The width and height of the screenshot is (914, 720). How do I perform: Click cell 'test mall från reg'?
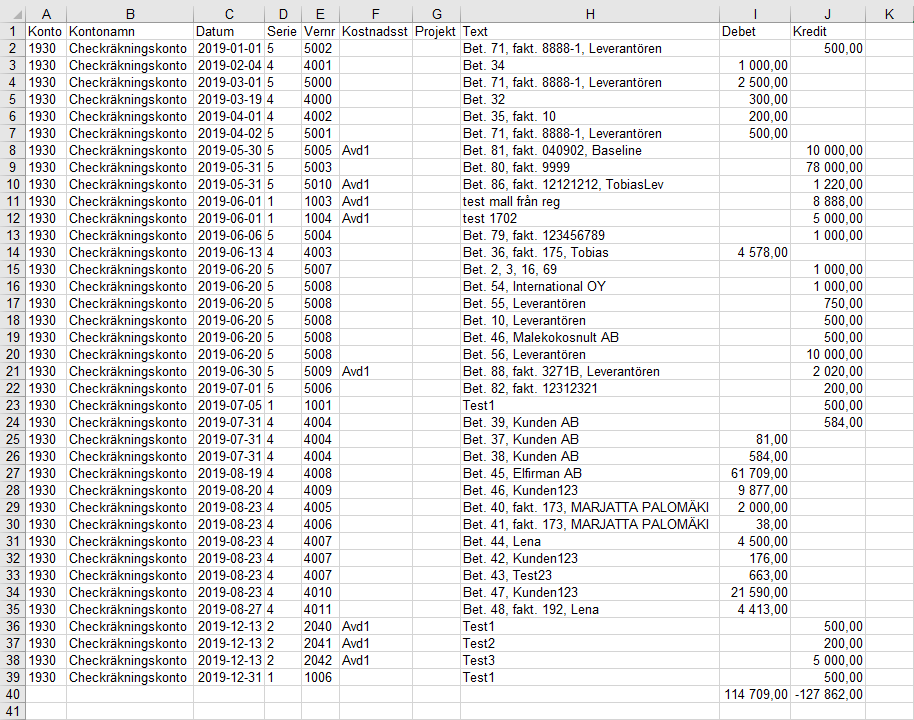[x=590, y=201]
